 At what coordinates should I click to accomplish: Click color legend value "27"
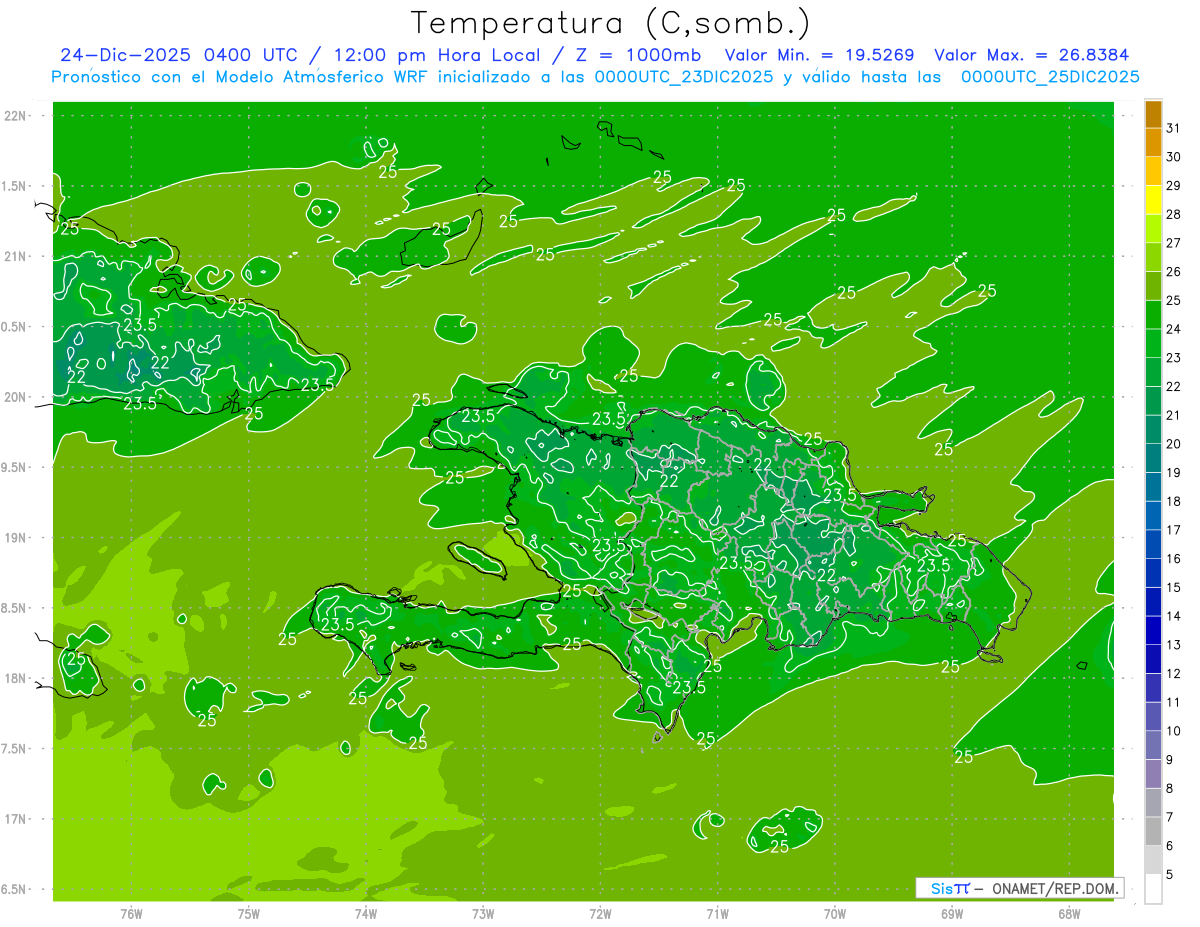[1173, 243]
